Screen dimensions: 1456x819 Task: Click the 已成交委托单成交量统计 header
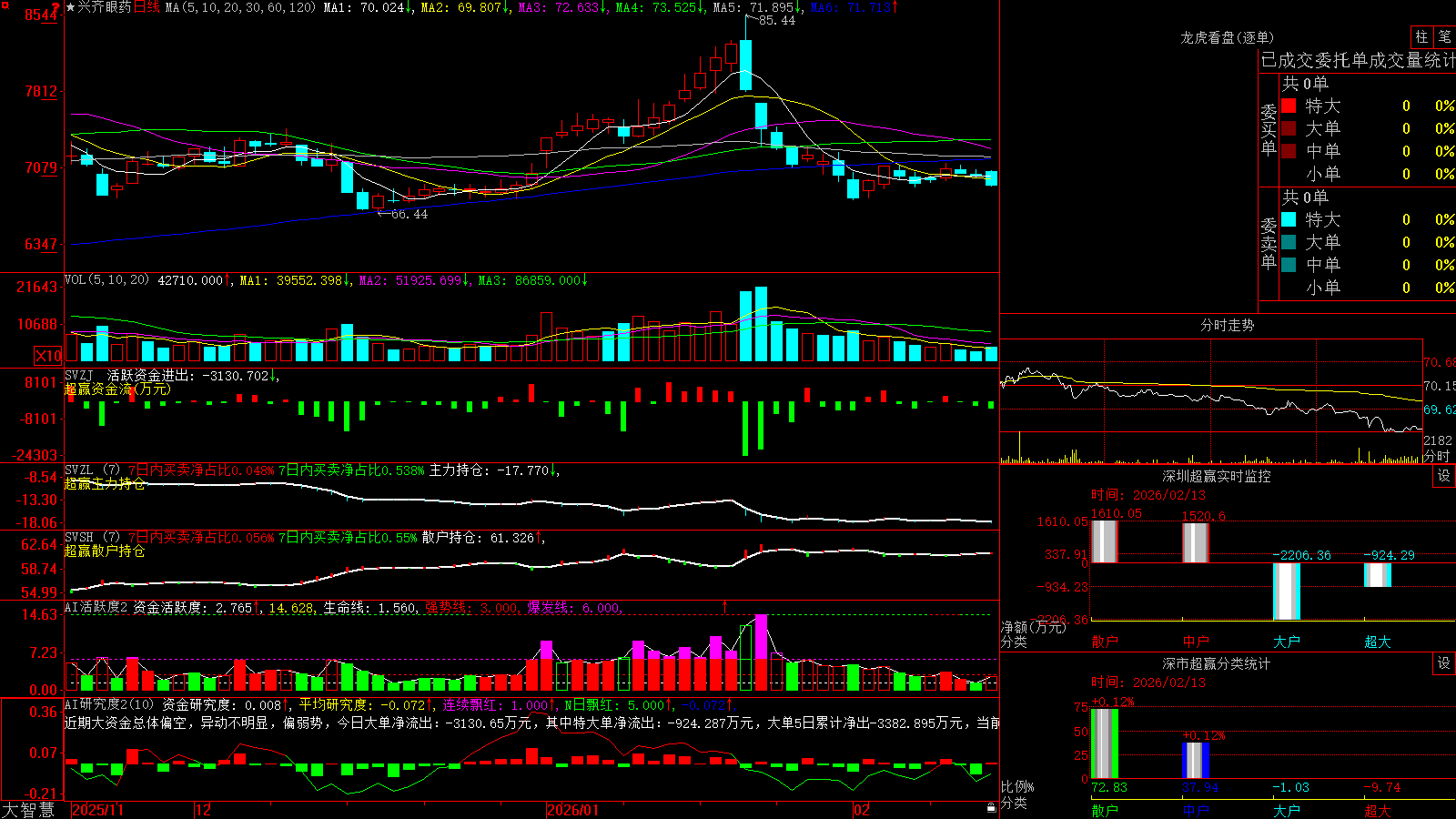tap(1358, 60)
